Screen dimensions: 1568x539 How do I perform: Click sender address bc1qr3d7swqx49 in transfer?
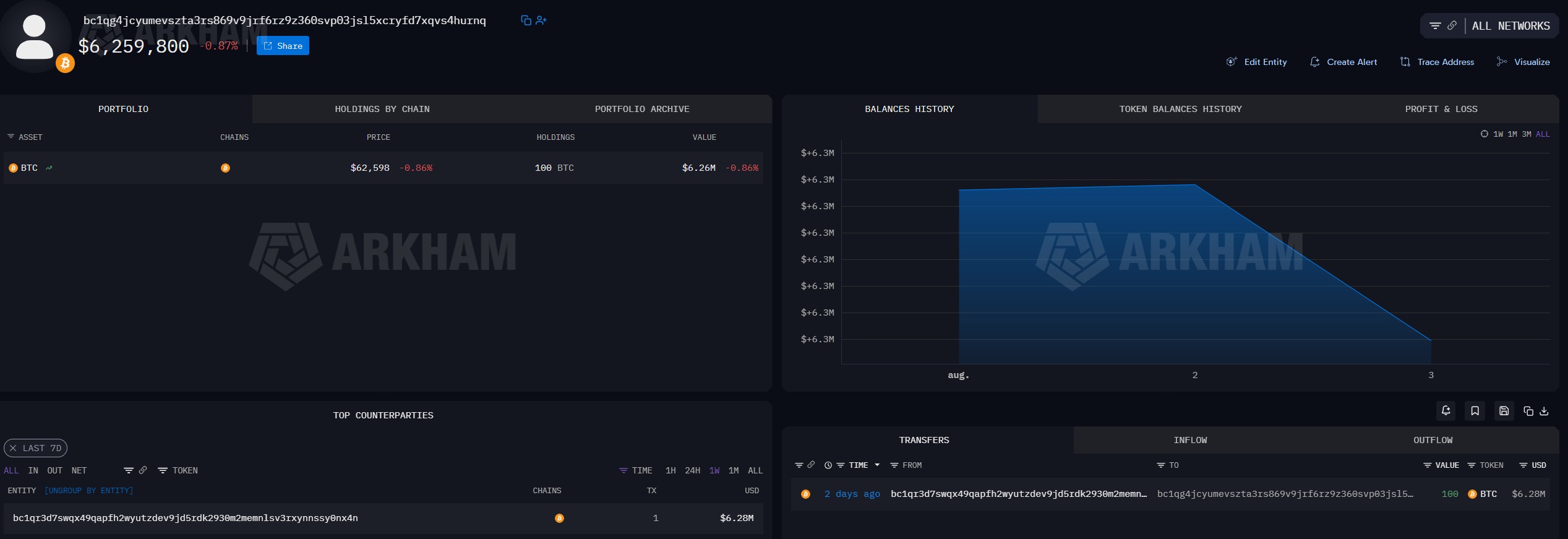click(x=1018, y=494)
